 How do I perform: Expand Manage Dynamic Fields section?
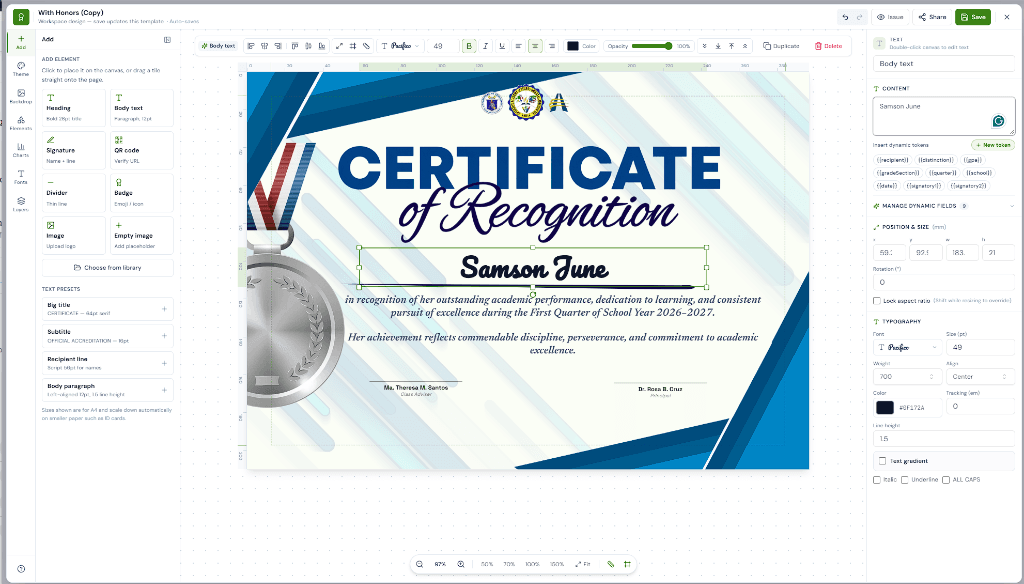(944, 206)
